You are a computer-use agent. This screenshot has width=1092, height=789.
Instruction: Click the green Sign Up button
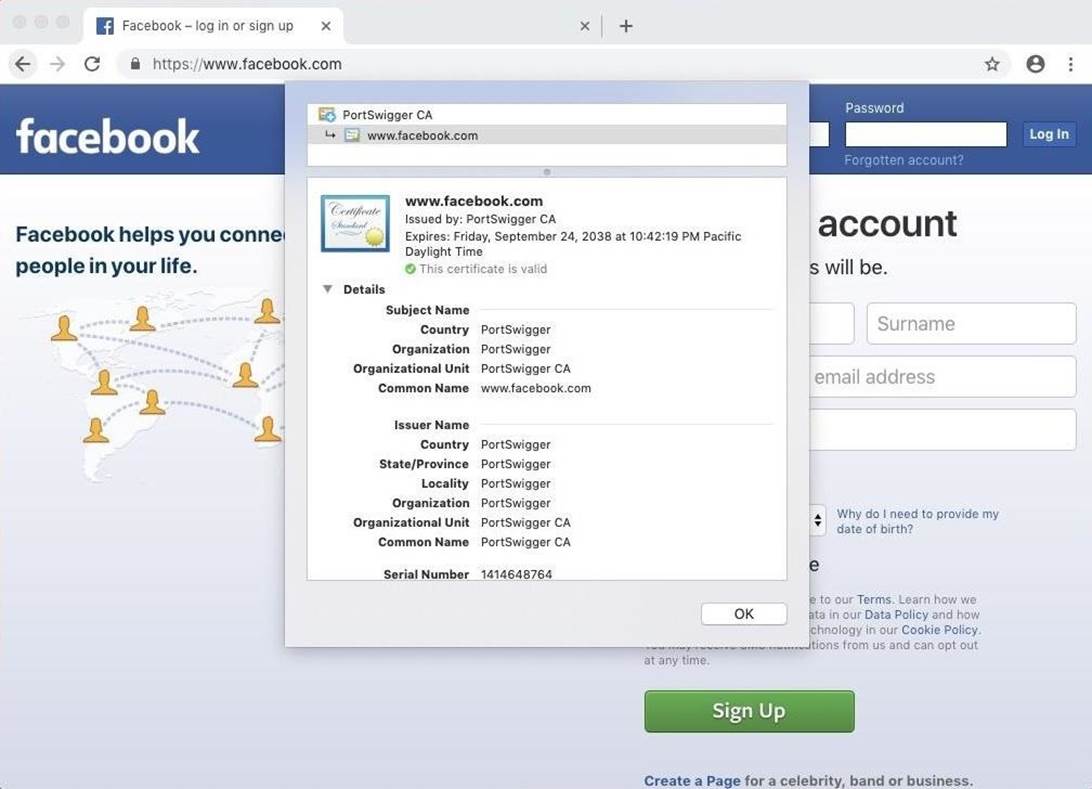pyautogui.click(x=749, y=711)
